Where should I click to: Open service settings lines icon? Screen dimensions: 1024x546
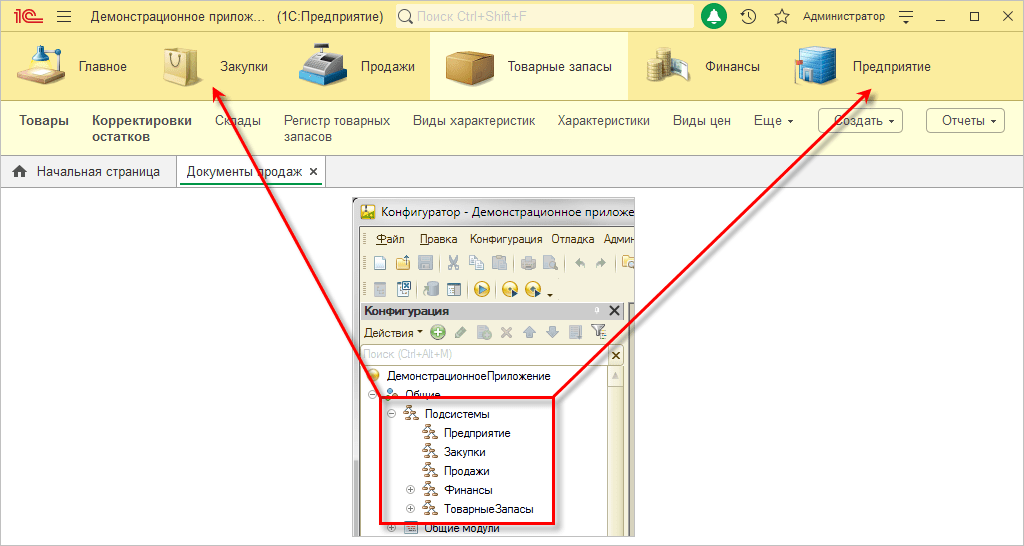pyautogui.click(x=906, y=17)
